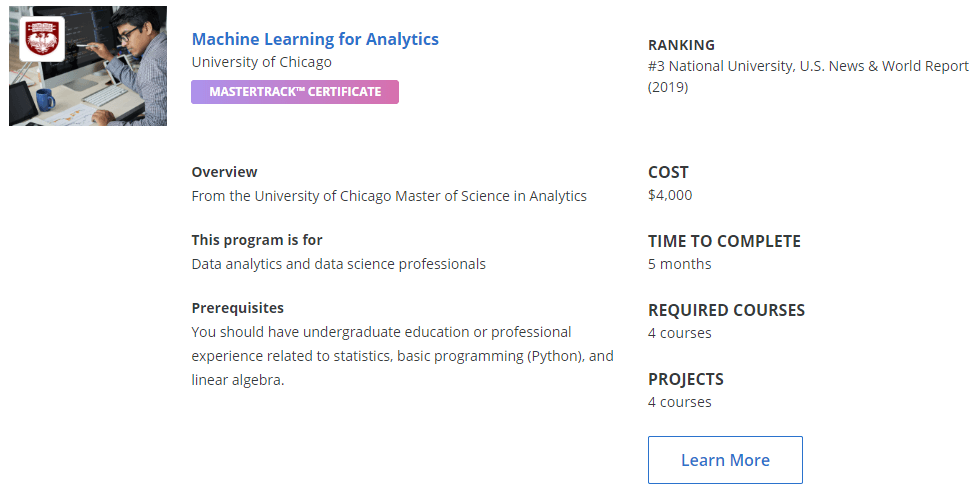
Task: Click the Prerequisites heading
Action: 238,308
